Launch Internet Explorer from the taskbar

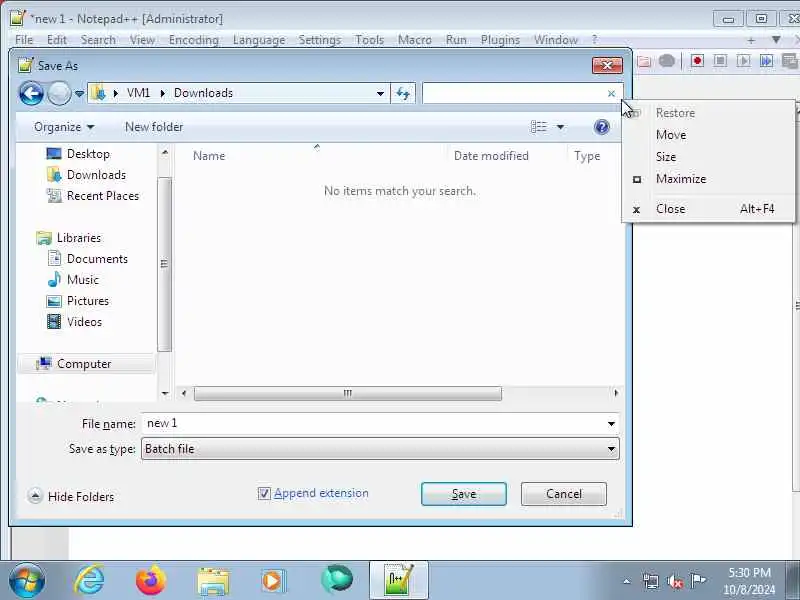[89, 580]
